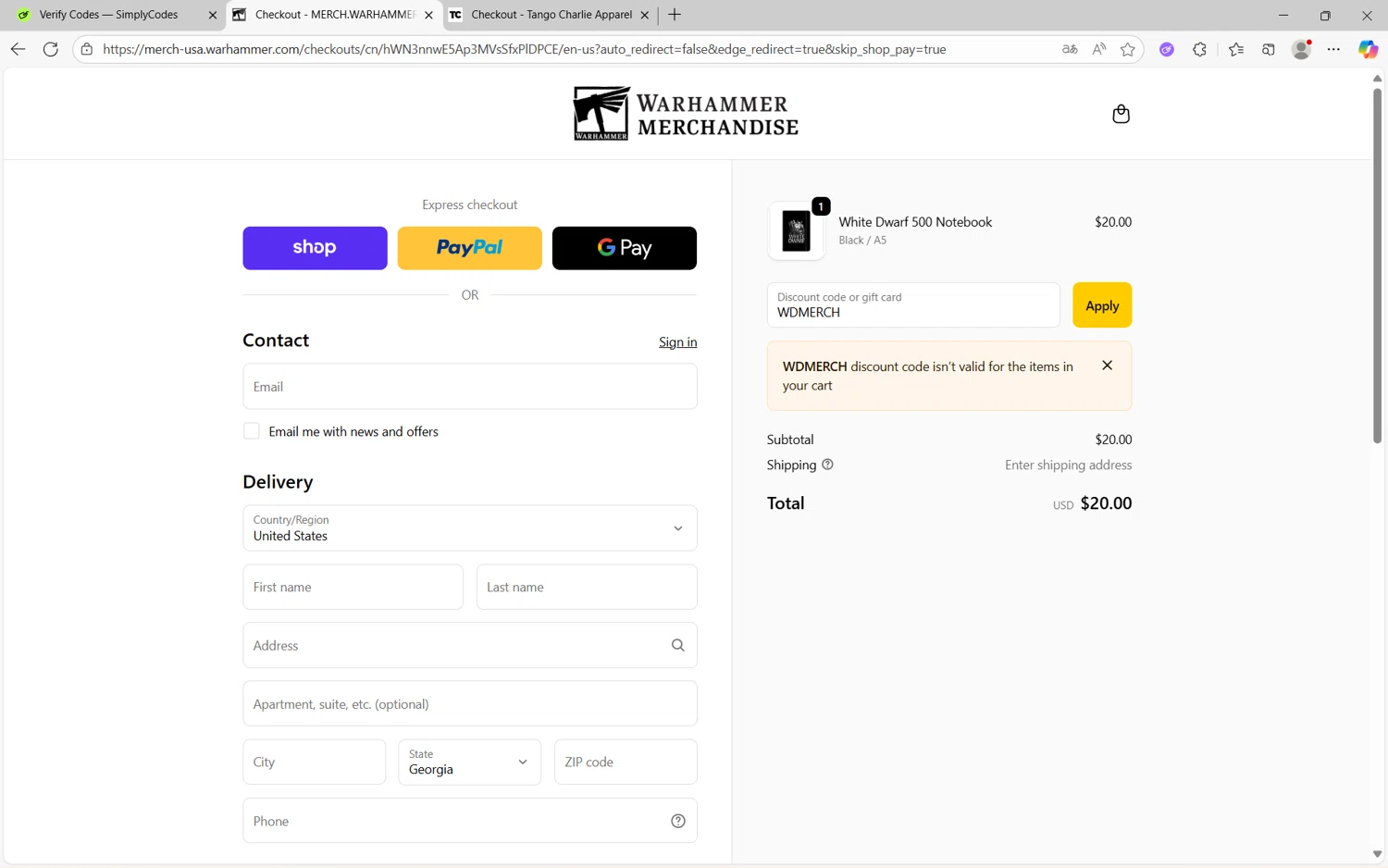Click the translate page icon

[1070, 49]
